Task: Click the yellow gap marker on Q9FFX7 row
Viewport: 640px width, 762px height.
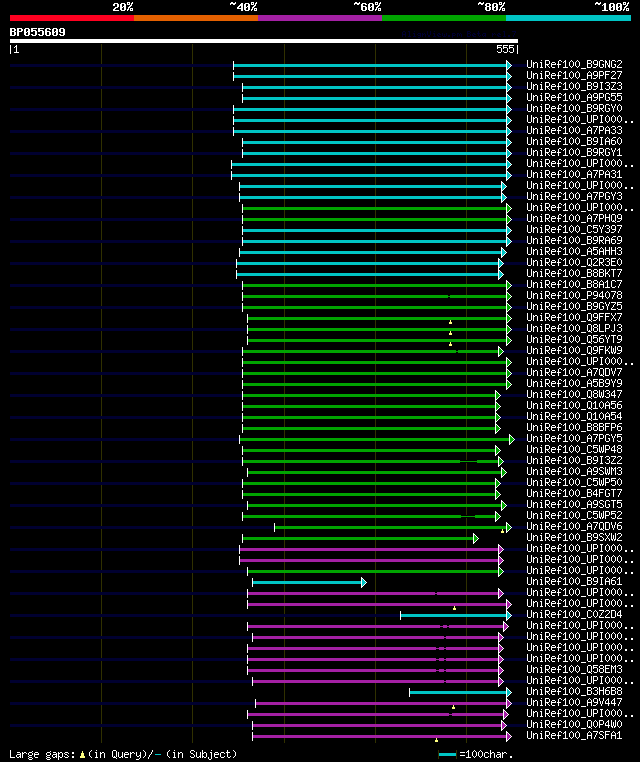Action: pos(450,322)
